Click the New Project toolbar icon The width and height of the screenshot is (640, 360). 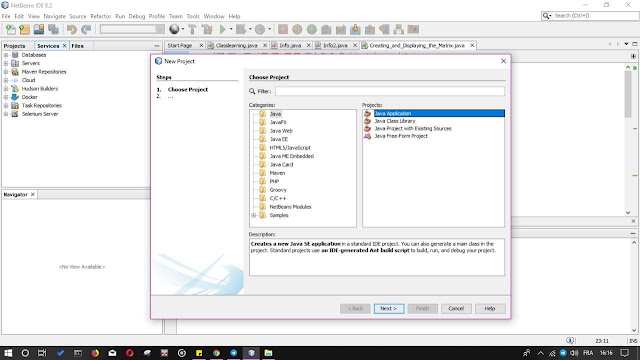[24, 29]
